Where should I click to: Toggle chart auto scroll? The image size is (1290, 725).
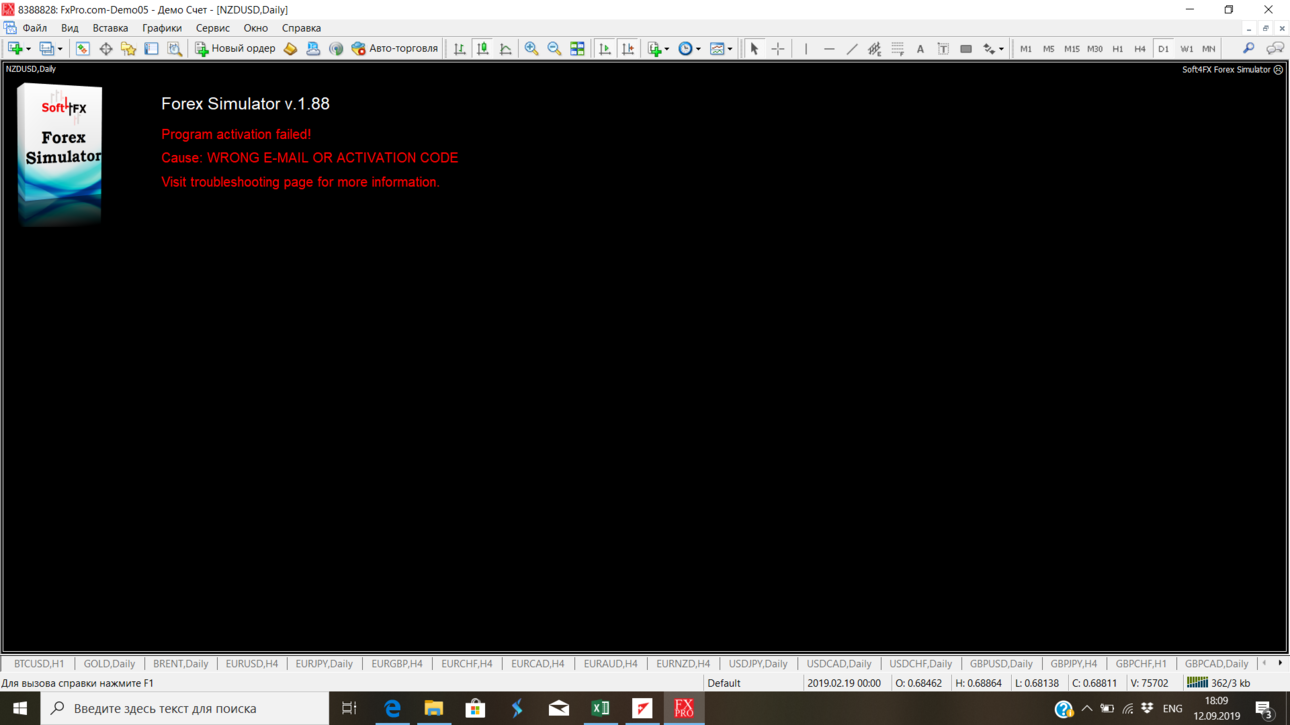point(605,48)
